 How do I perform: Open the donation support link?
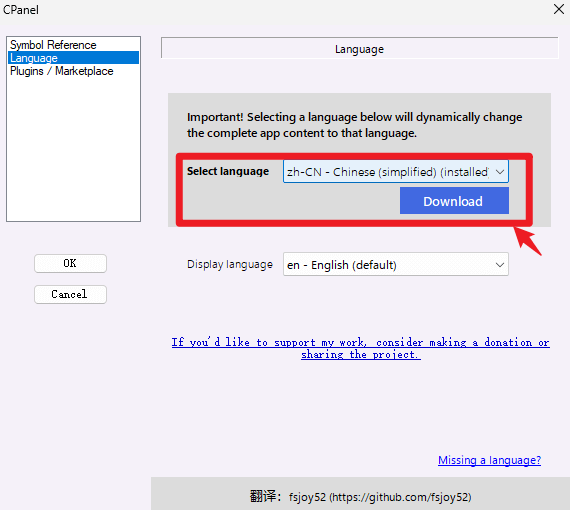tap(360, 348)
